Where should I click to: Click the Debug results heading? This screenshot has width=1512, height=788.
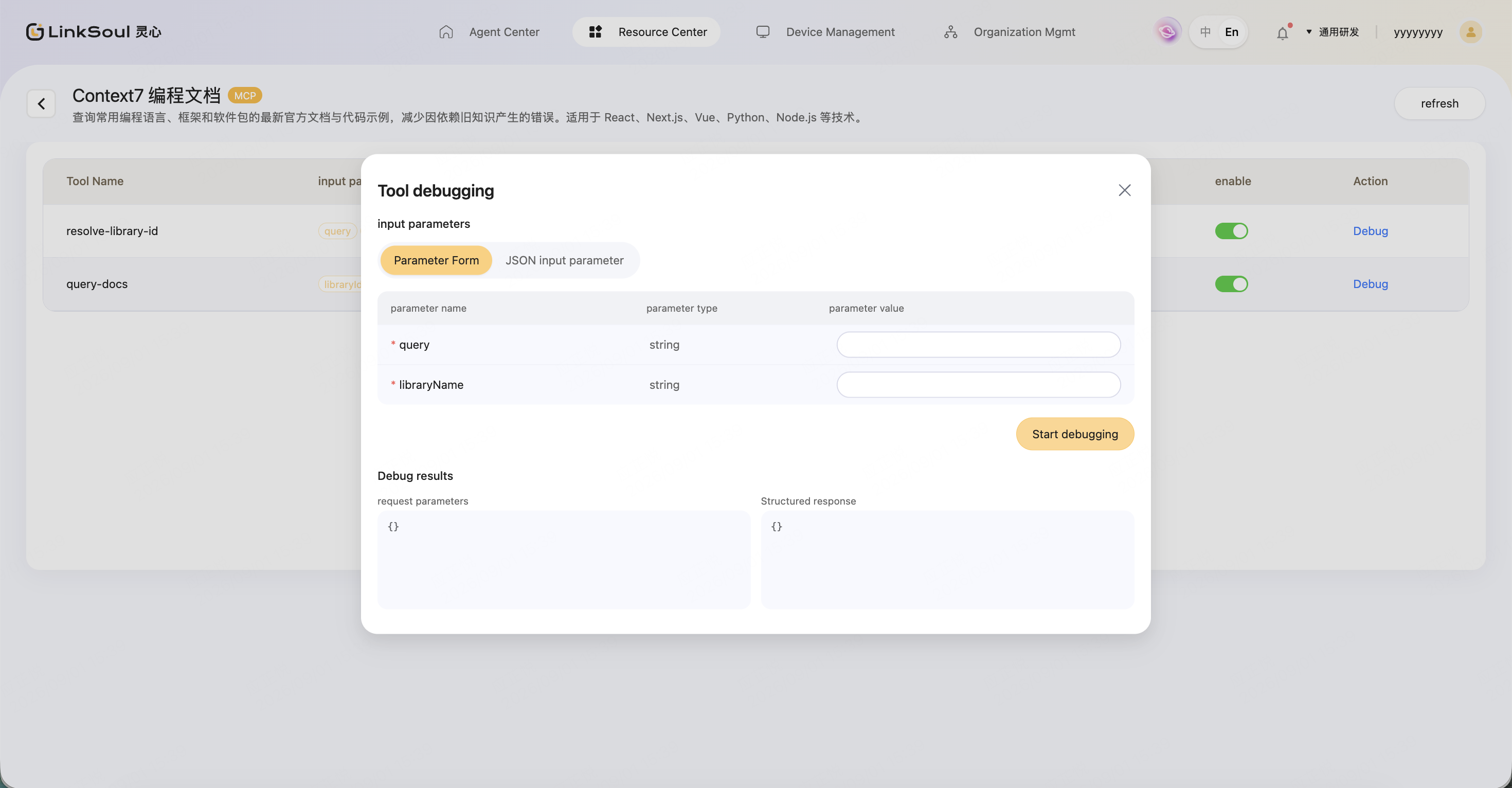(415, 476)
